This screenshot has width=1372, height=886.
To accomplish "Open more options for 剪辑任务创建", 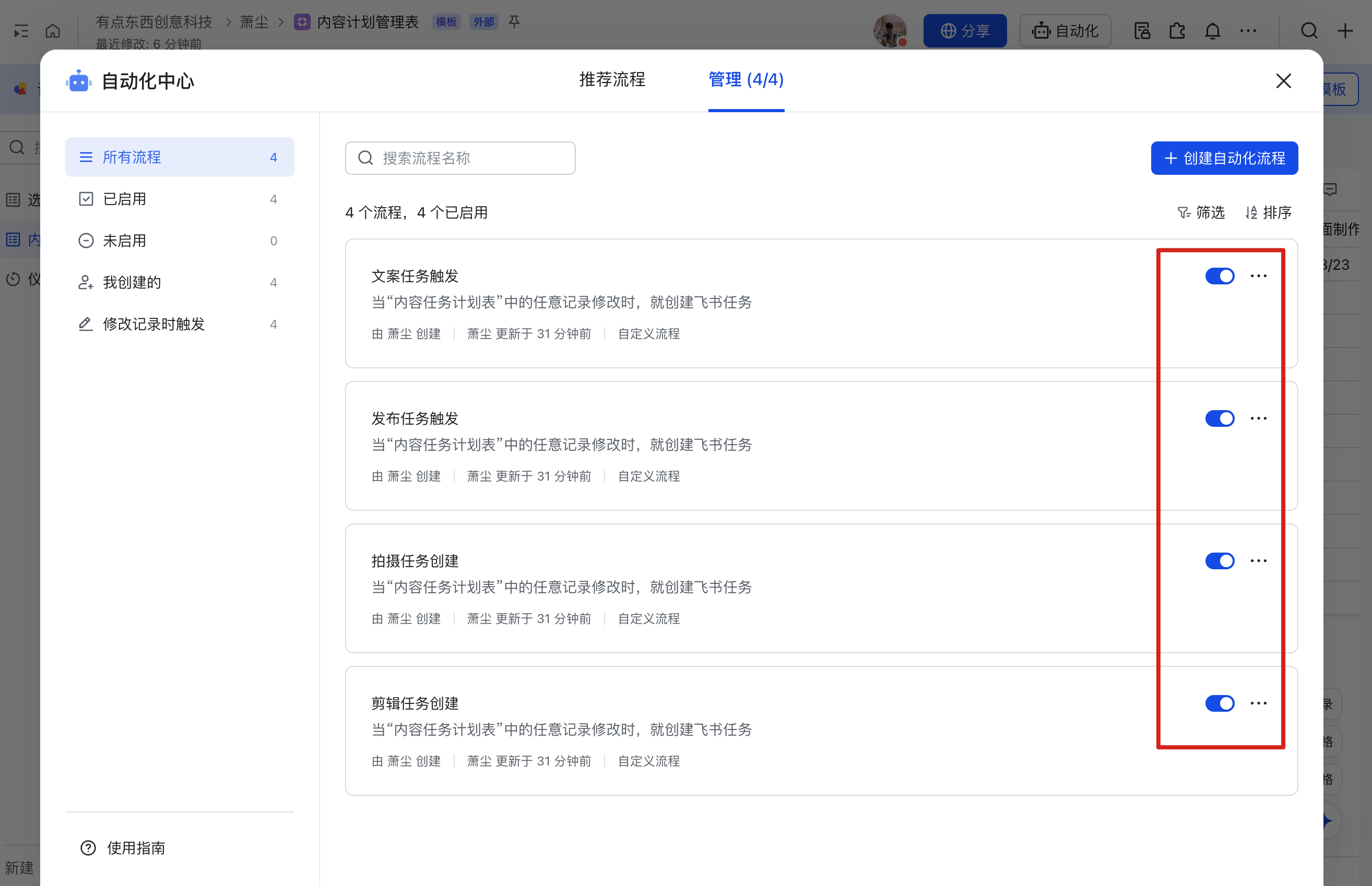I will [1259, 703].
